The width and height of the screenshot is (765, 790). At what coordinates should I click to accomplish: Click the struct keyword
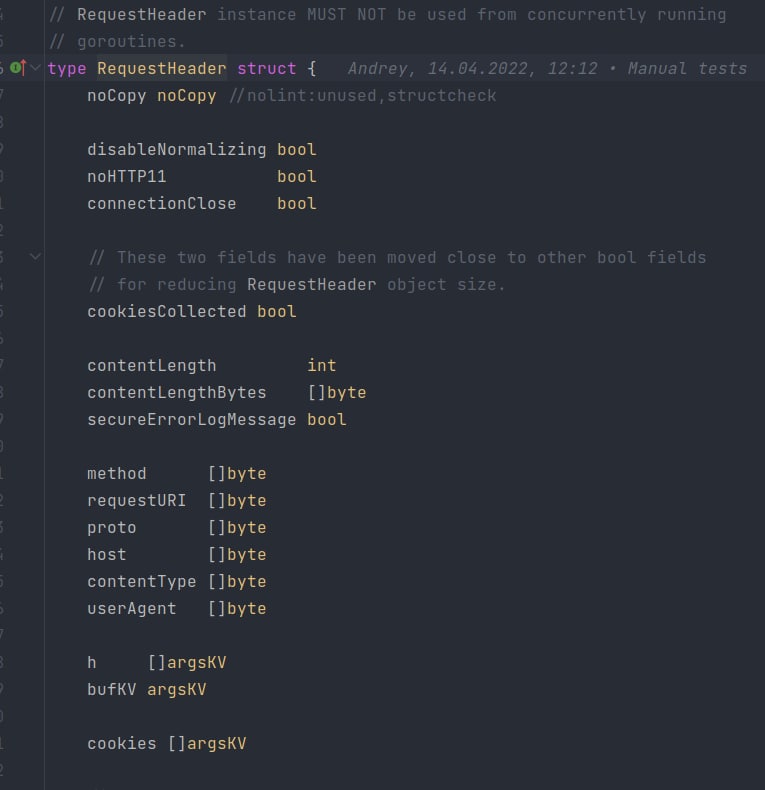(267, 69)
